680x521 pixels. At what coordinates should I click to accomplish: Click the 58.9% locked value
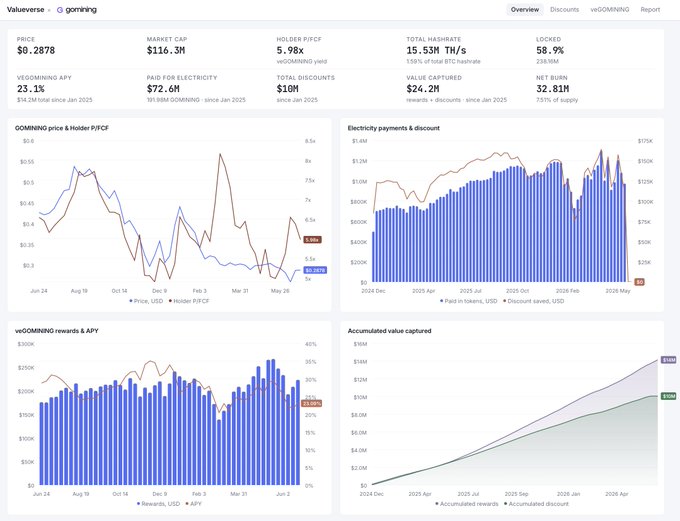[550, 51]
